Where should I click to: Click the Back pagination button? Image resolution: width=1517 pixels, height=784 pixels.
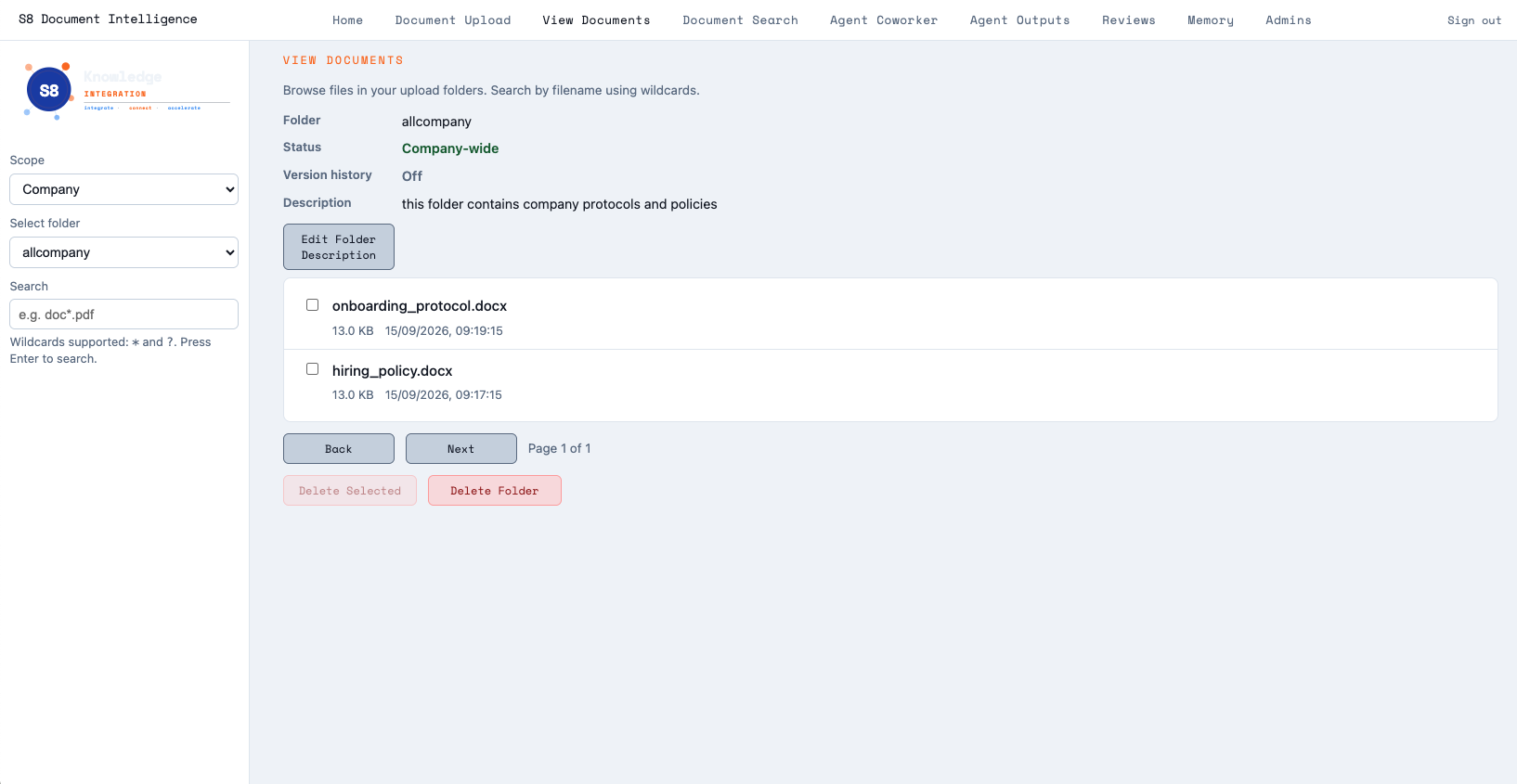(339, 449)
